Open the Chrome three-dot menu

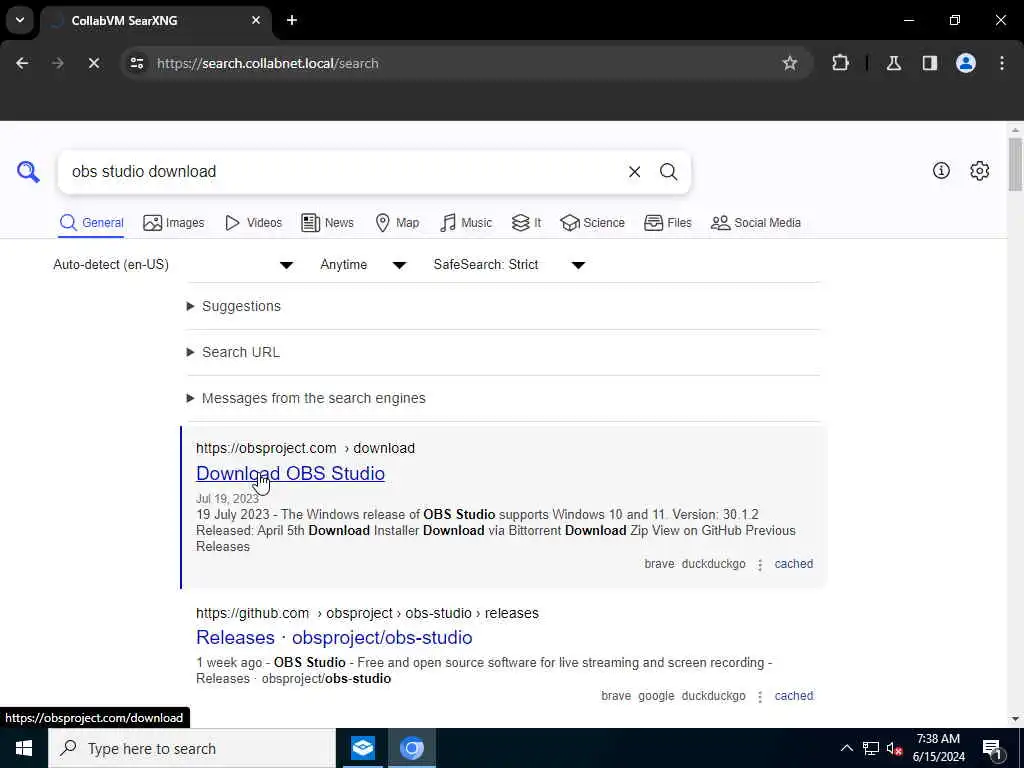1001,63
